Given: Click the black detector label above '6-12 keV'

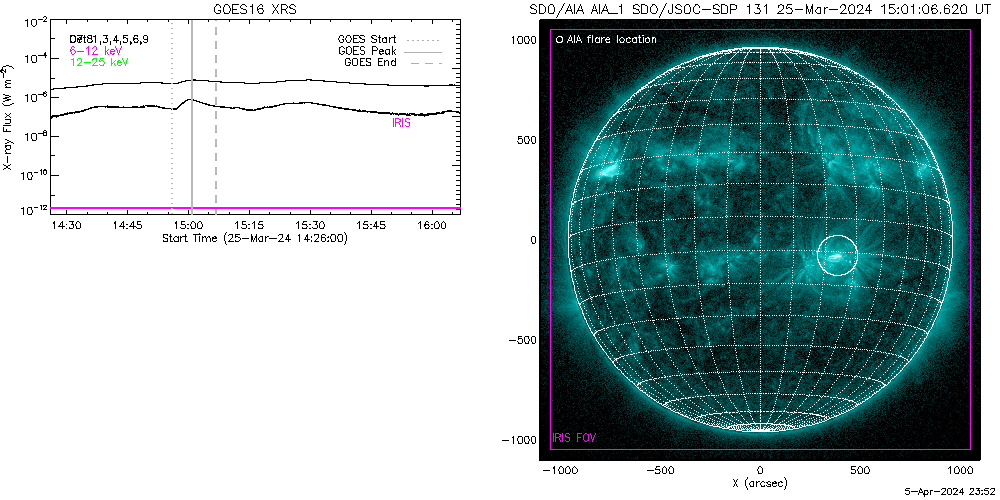Looking at the screenshot, I should coord(109,39).
